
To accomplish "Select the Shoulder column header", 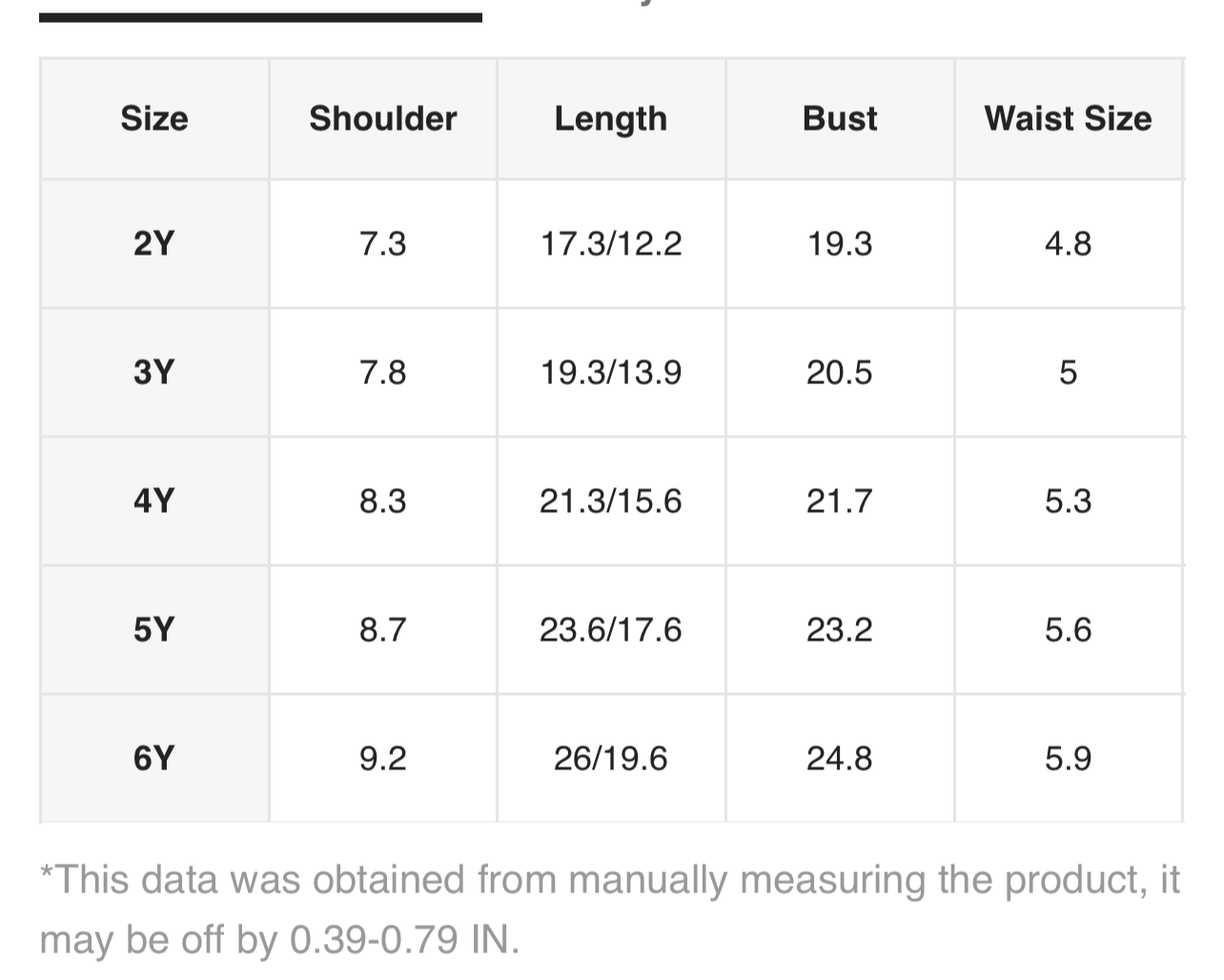I will point(383,118).
